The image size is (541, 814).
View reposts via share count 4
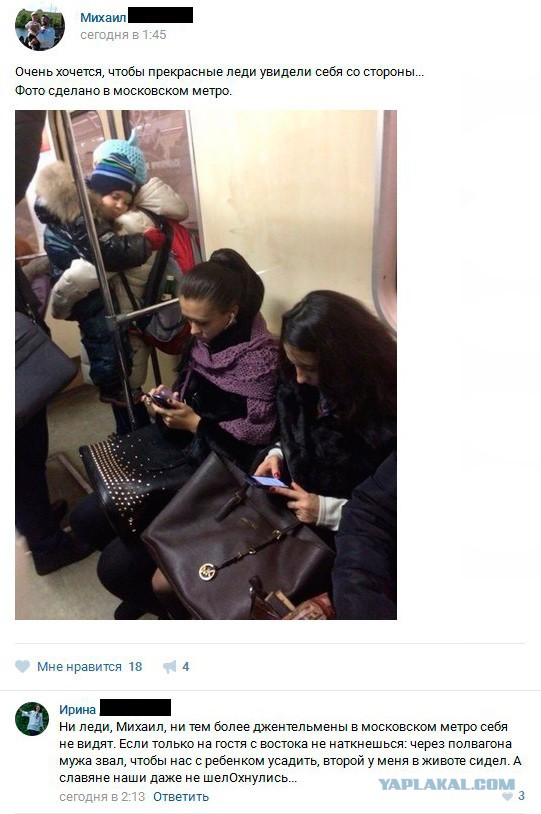[185, 667]
